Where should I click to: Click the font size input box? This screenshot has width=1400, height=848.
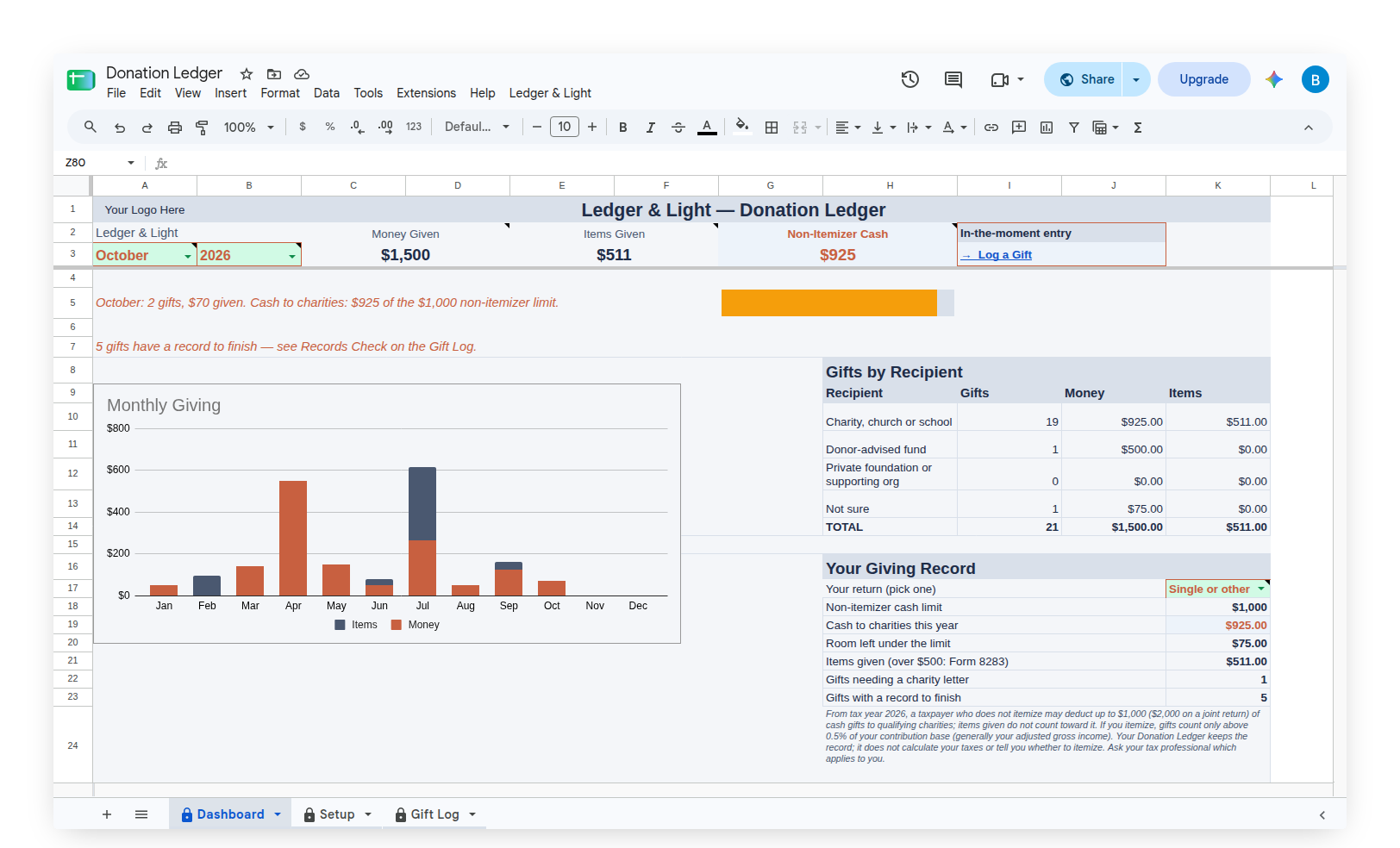(565, 127)
